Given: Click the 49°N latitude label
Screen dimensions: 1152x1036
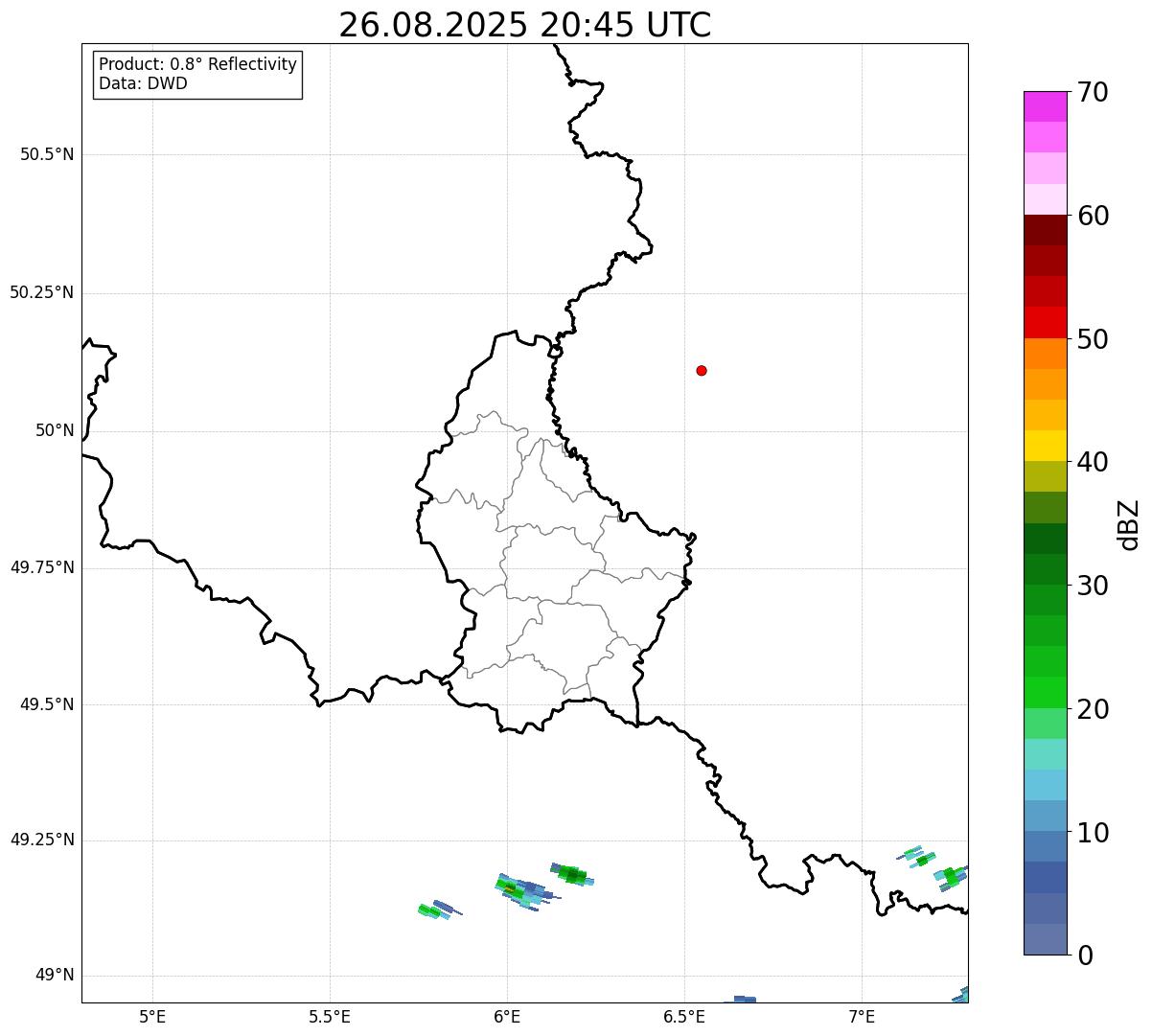Looking at the screenshot, I should [55, 976].
